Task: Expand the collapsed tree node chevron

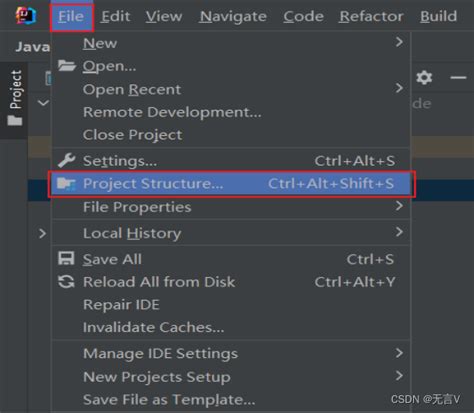Action: [x=42, y=233]
